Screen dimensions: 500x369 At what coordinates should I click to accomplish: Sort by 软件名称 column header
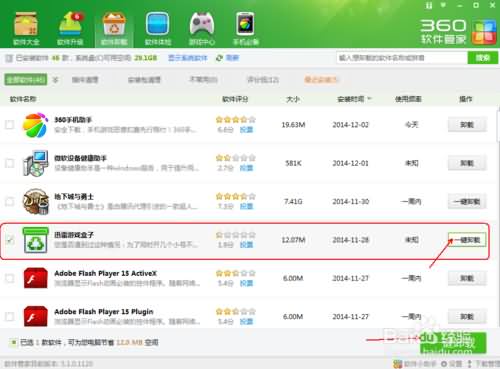[23, 99]
